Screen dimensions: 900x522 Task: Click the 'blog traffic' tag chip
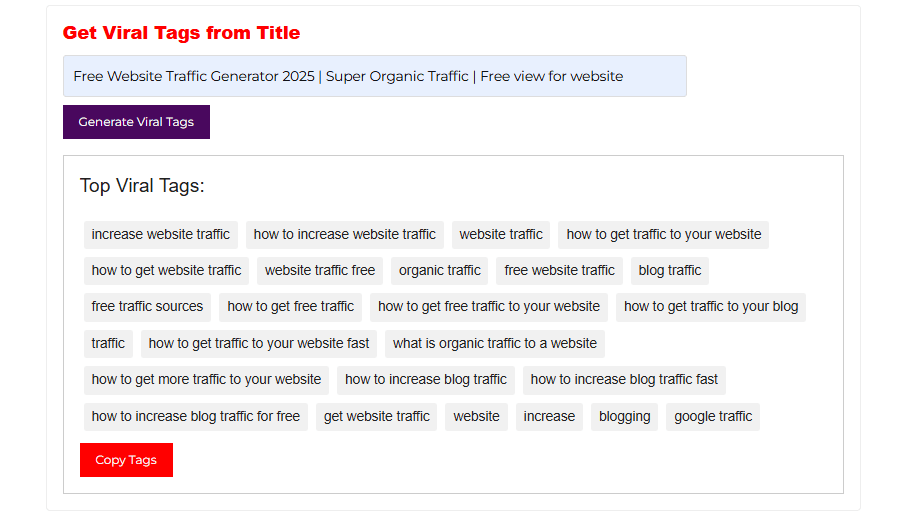(670, 270)
